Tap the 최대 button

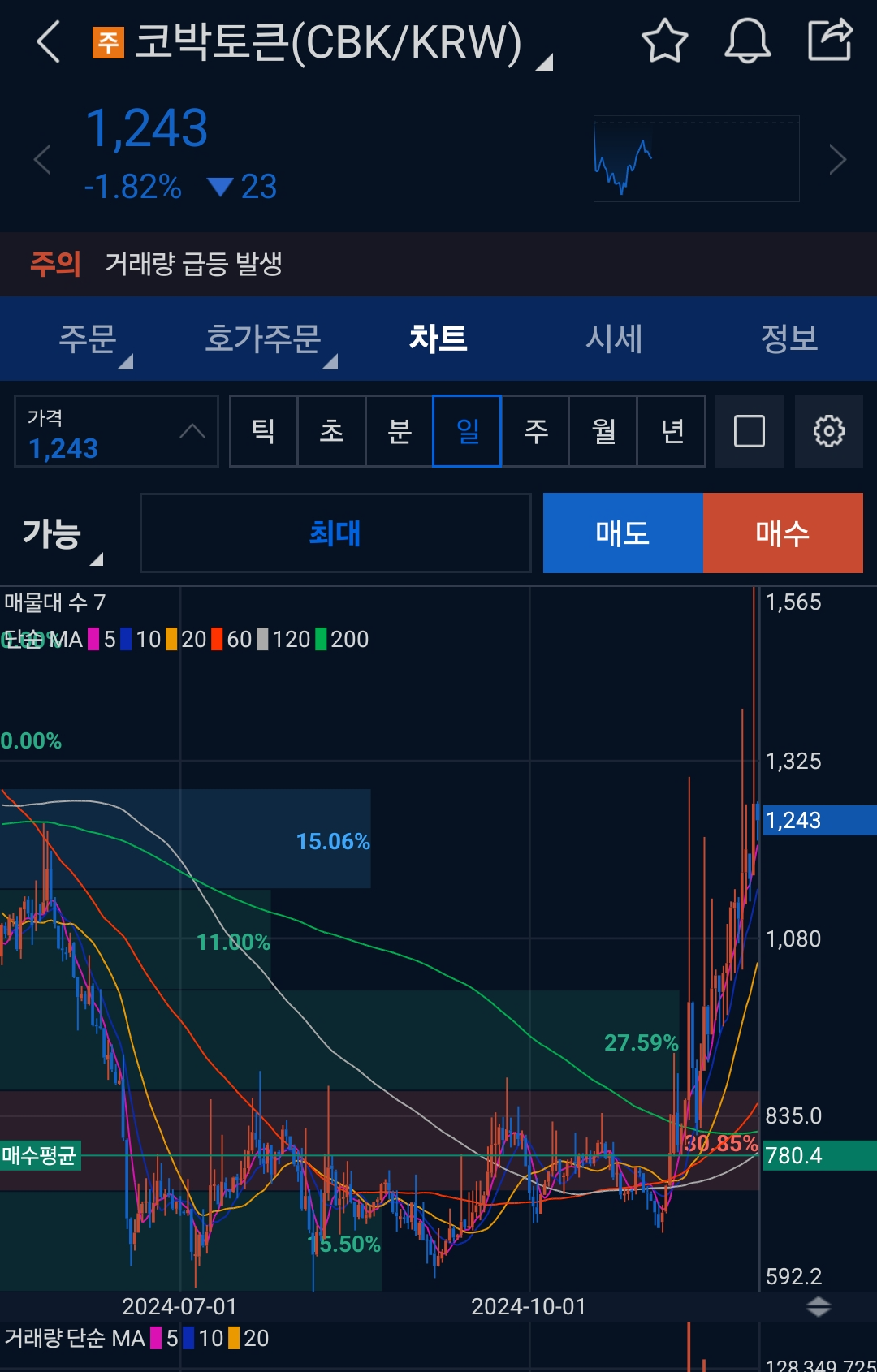[335, 533]
